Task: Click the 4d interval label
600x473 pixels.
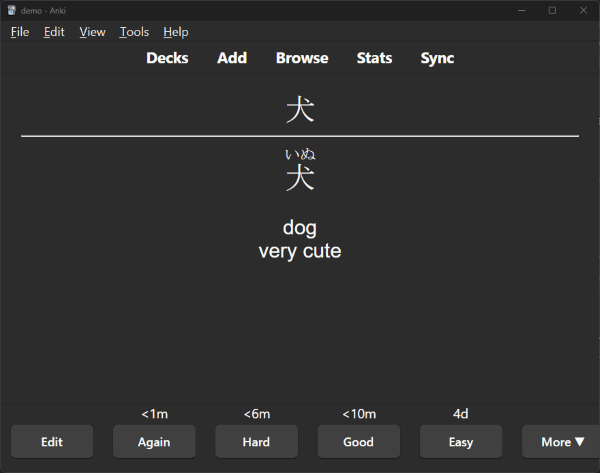Action: point(460,414)
